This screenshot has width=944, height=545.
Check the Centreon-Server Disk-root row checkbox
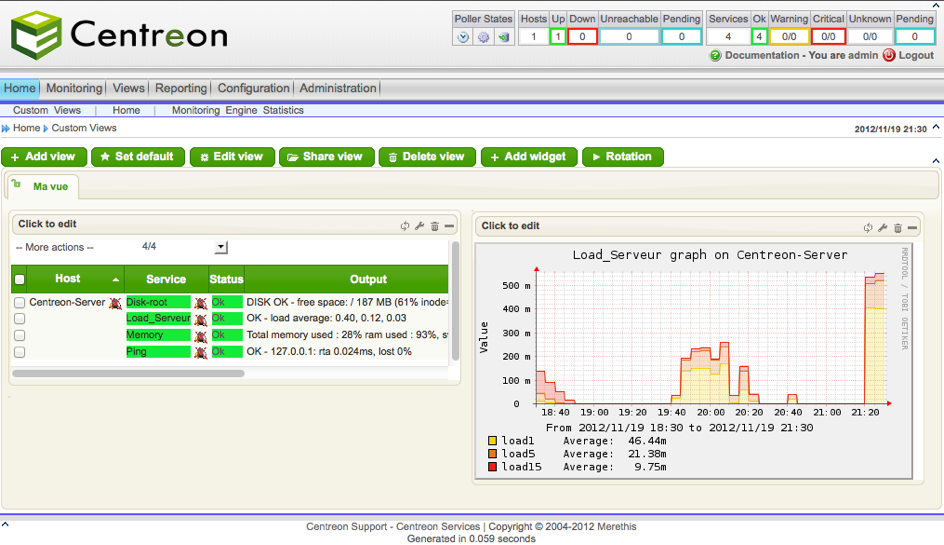coord(20,302)
